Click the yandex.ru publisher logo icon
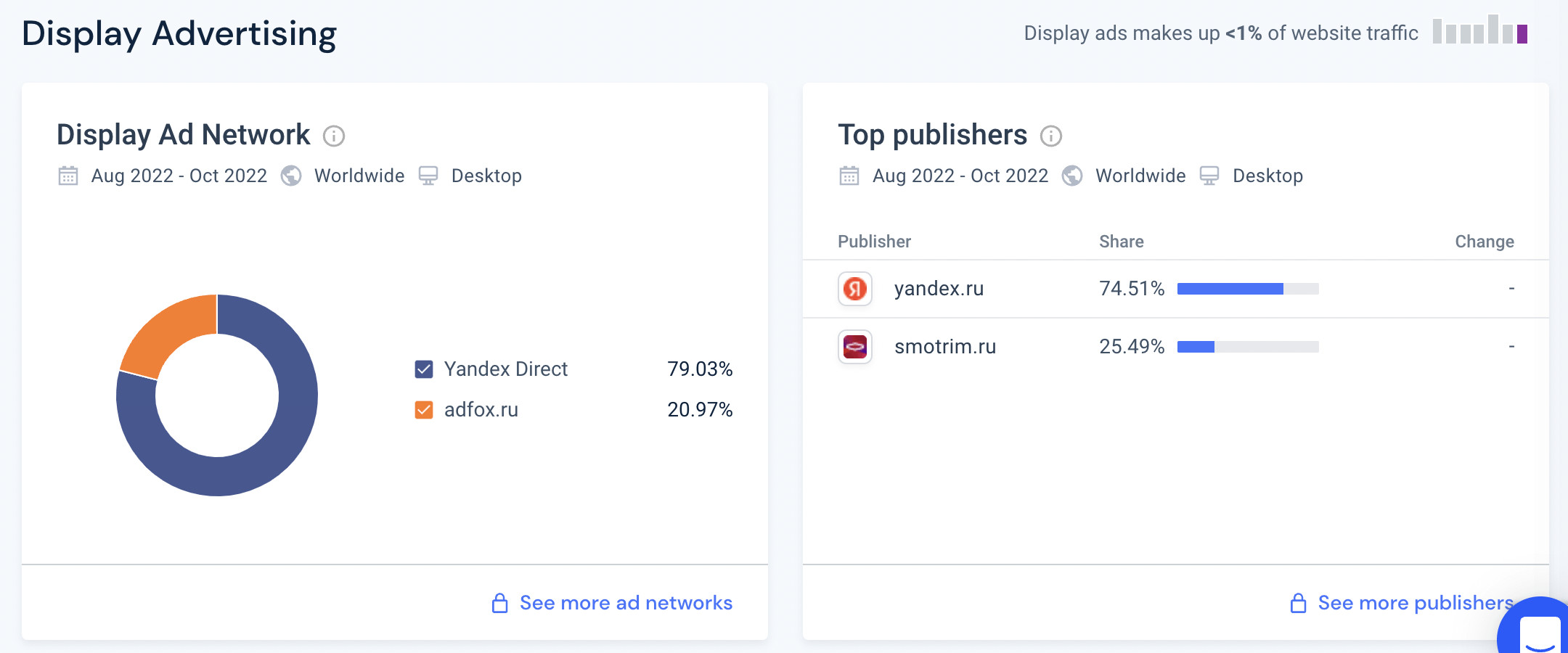Viewport: 1568px width, 653px height. point(855,289)
